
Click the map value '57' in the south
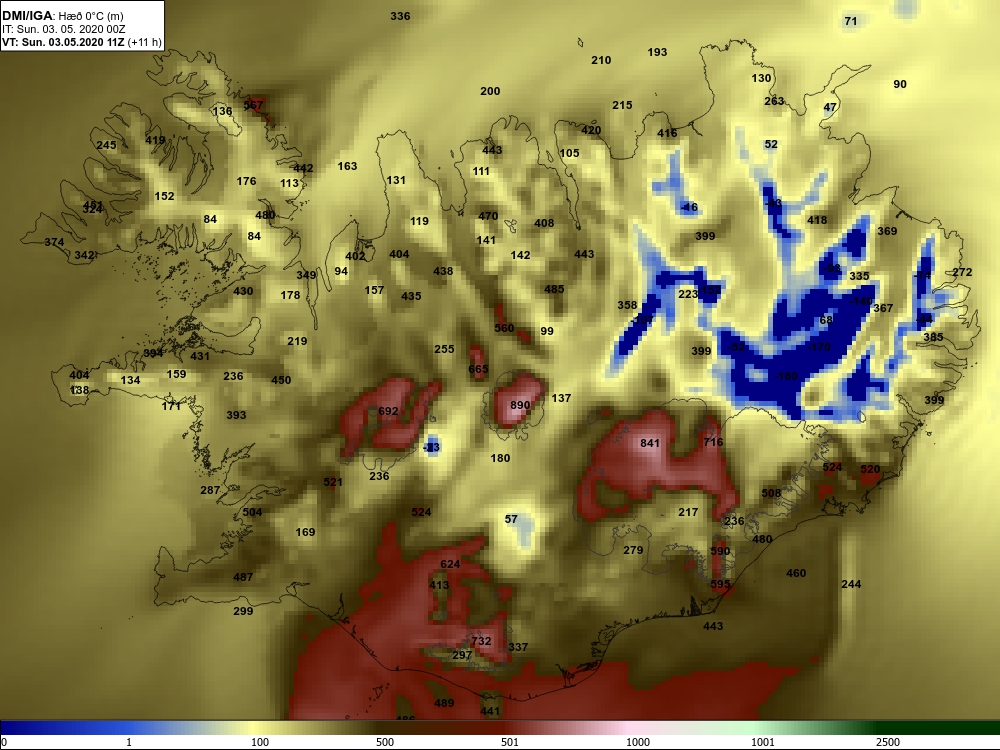(x=511, y=519)
